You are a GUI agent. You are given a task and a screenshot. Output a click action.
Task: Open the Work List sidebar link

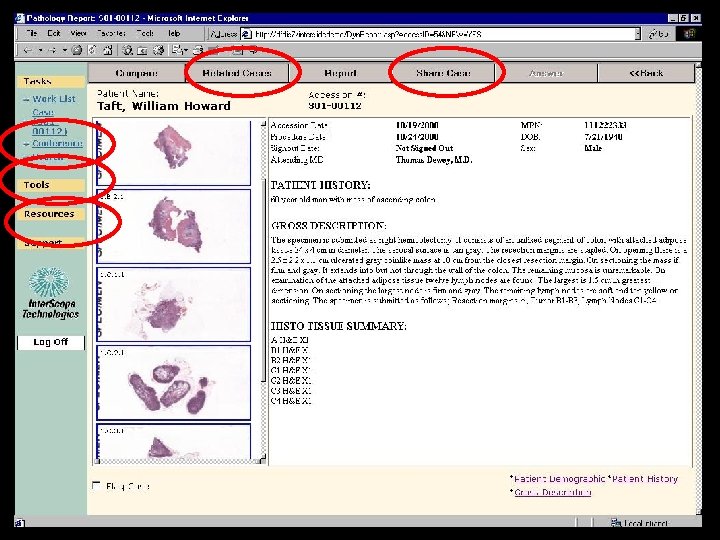(x=54, y=99)
